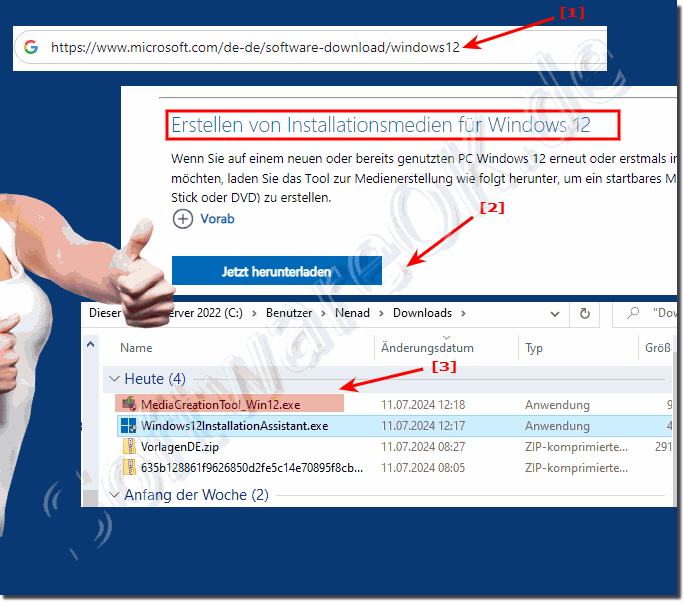Sort files by Größe column
Image resolution: width=684 pixels, height=602 pixels.
click(x=658, y=348)
